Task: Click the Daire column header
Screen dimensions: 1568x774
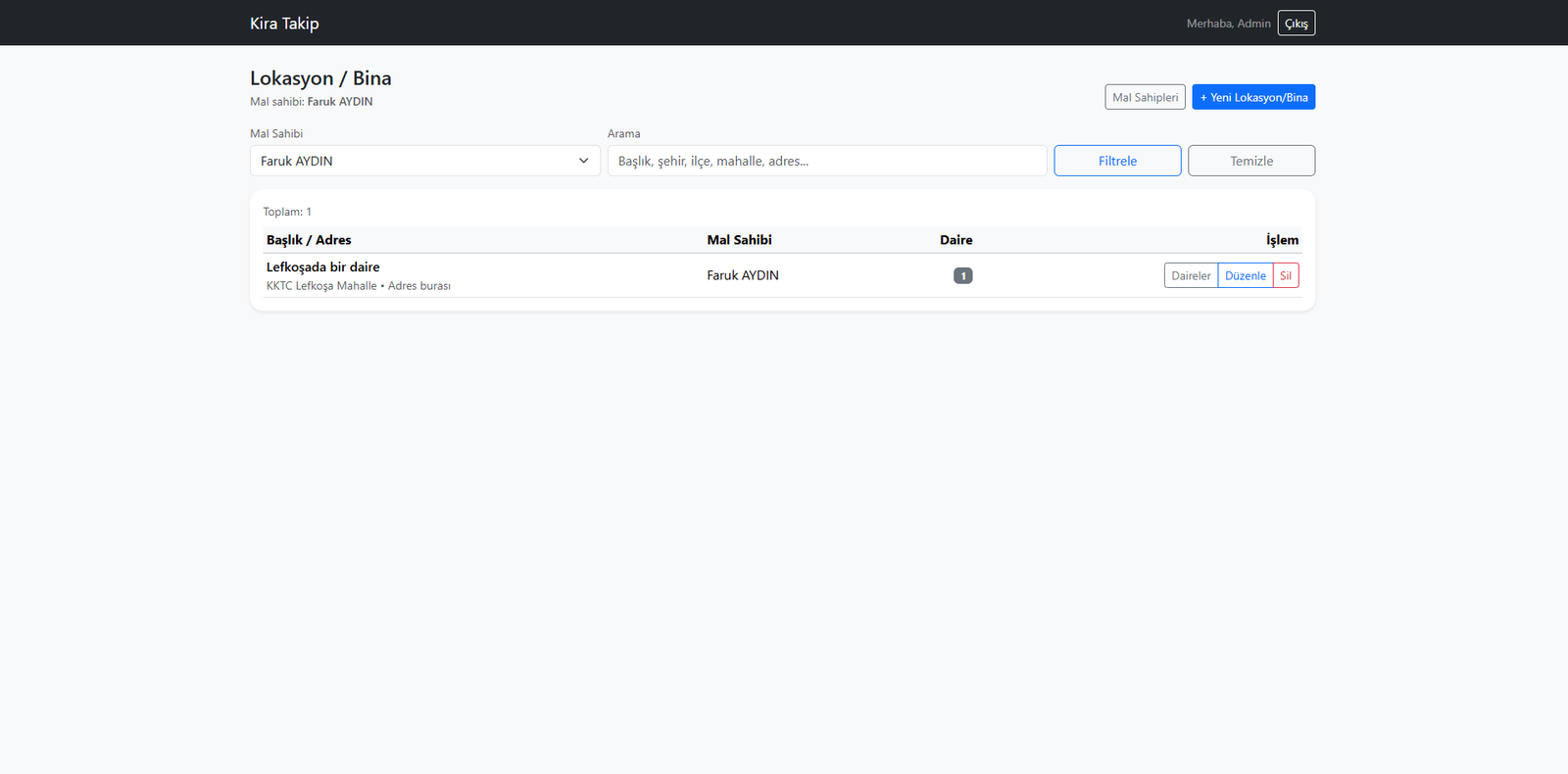Action: pyautogui.click(x=955, y=240)
